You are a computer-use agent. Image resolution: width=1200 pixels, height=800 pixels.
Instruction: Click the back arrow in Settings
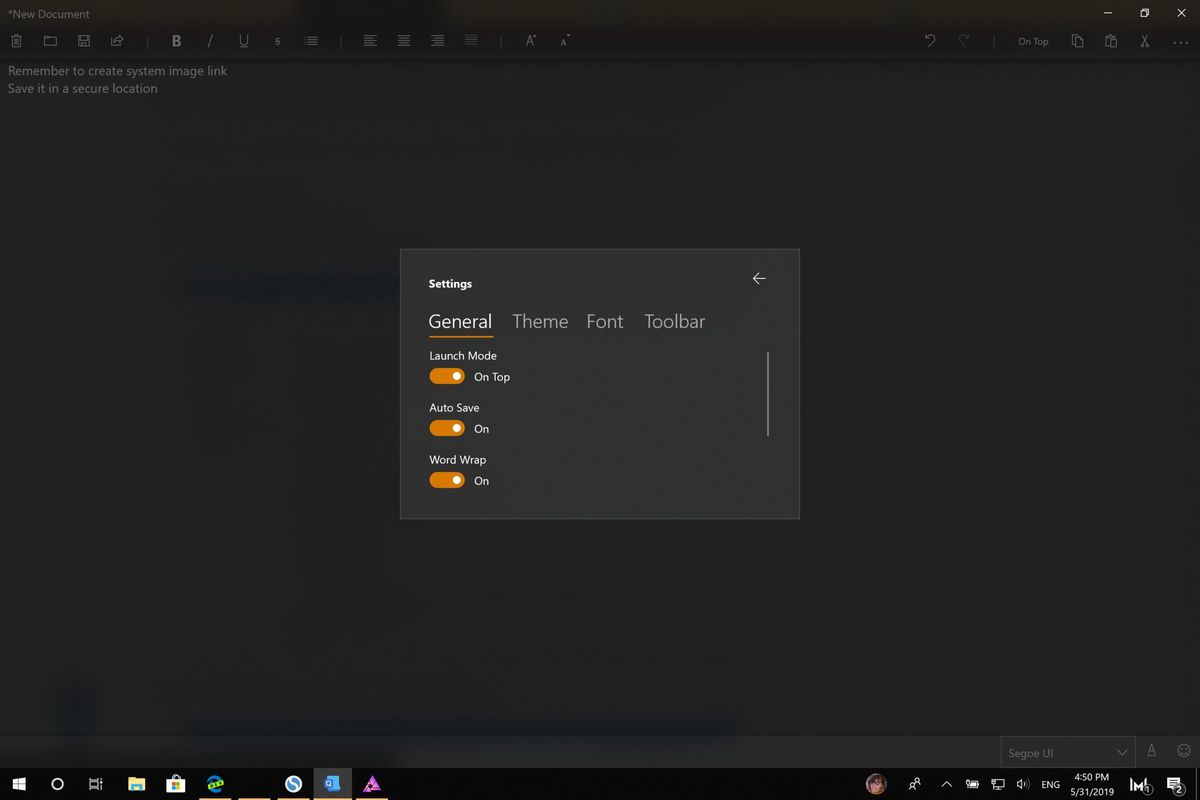coord(758,278)
